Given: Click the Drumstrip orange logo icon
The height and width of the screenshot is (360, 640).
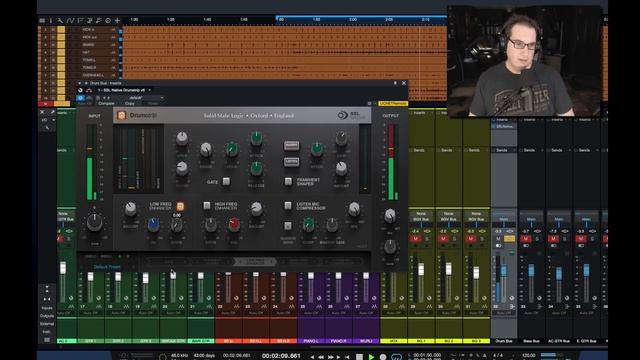Looking at the screenshot, I should click(122, 116).
